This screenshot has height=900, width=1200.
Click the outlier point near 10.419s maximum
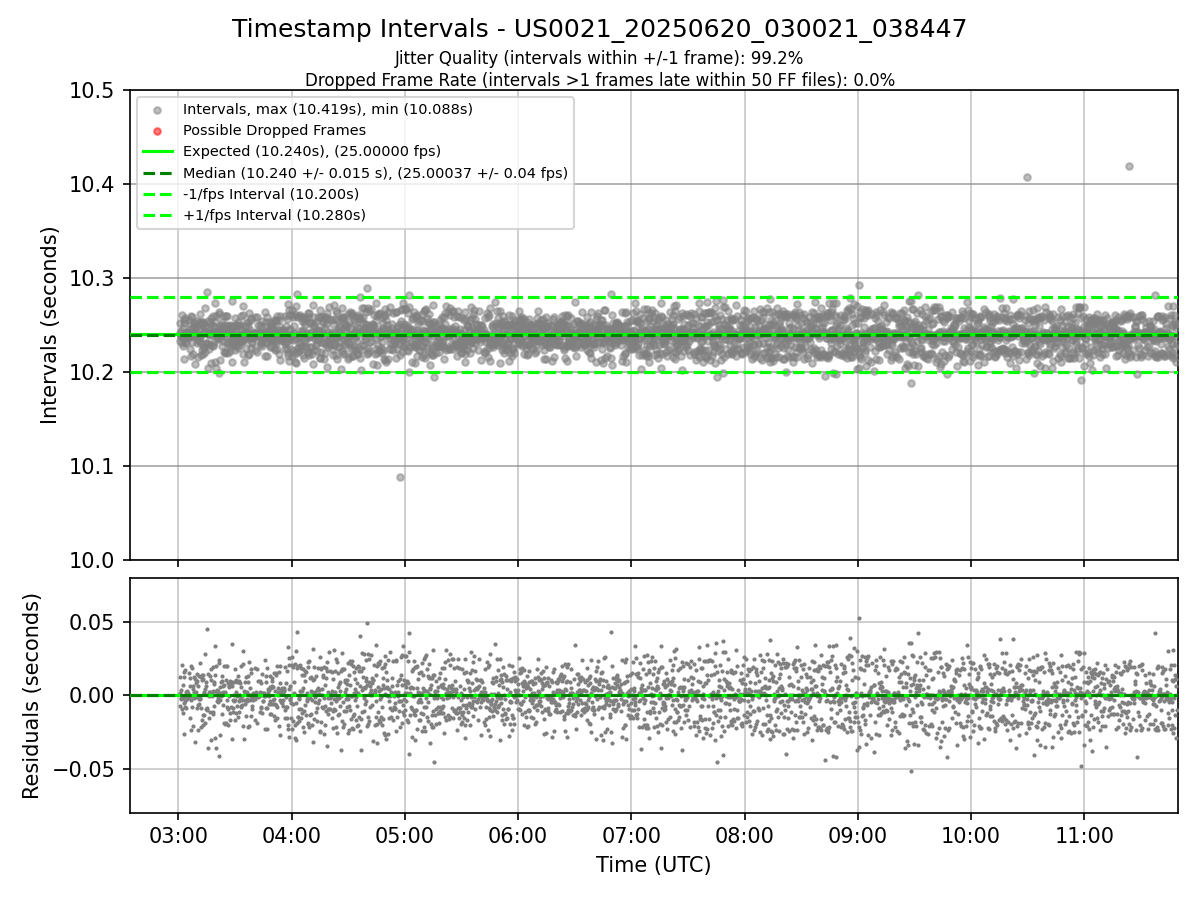point(1129,166)
